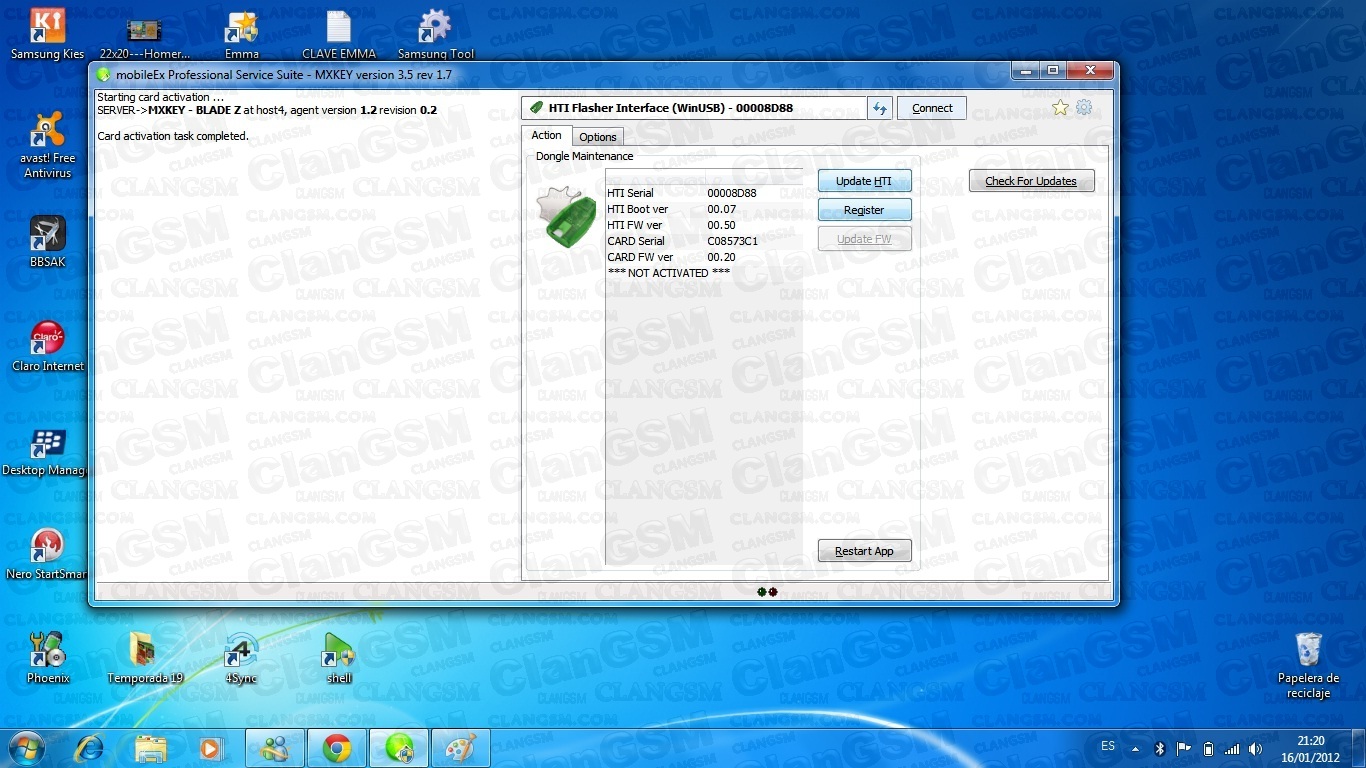Click the SERVER->MXKEY - BLADE Z log line

(267, 110)
